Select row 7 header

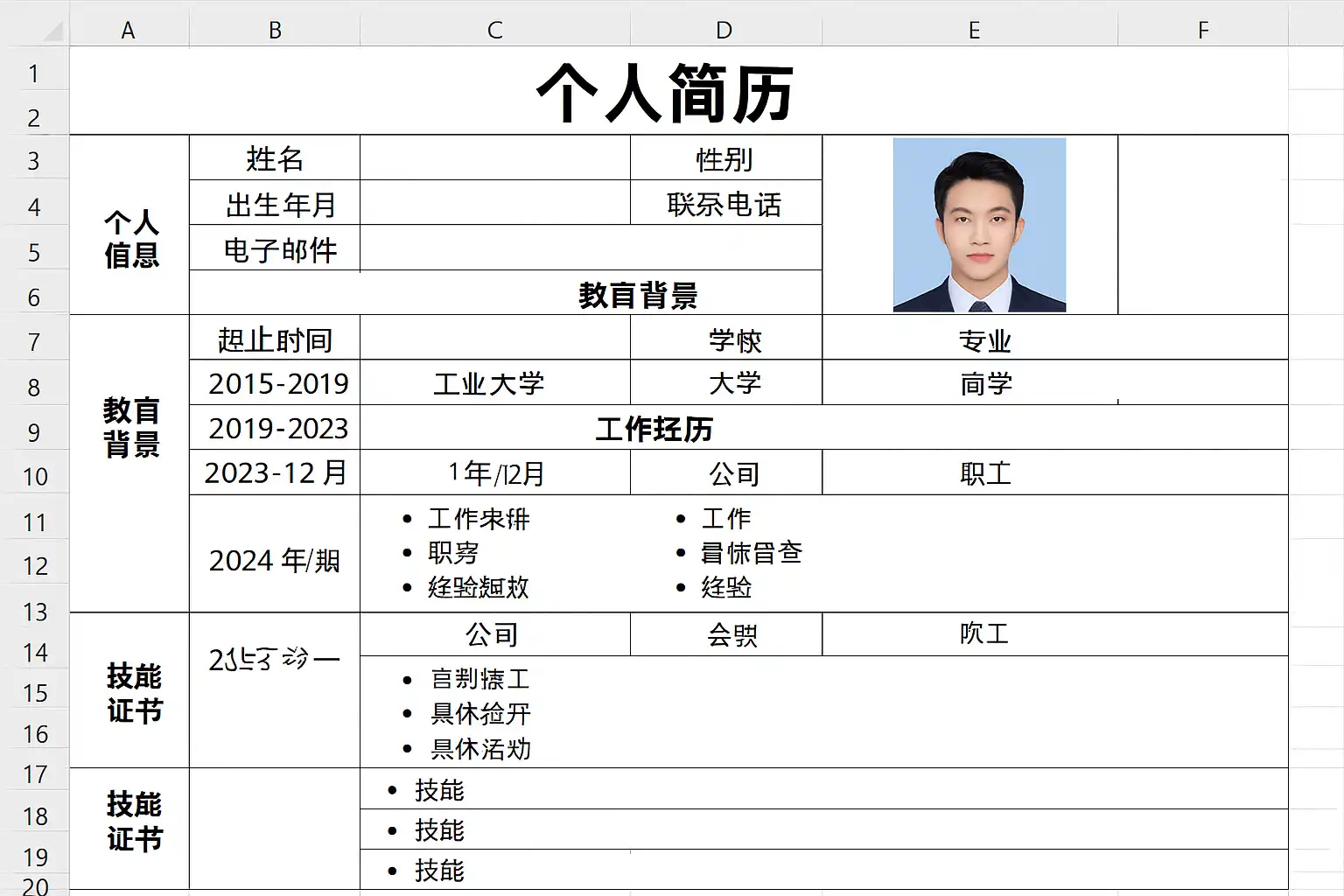(34, 341)
